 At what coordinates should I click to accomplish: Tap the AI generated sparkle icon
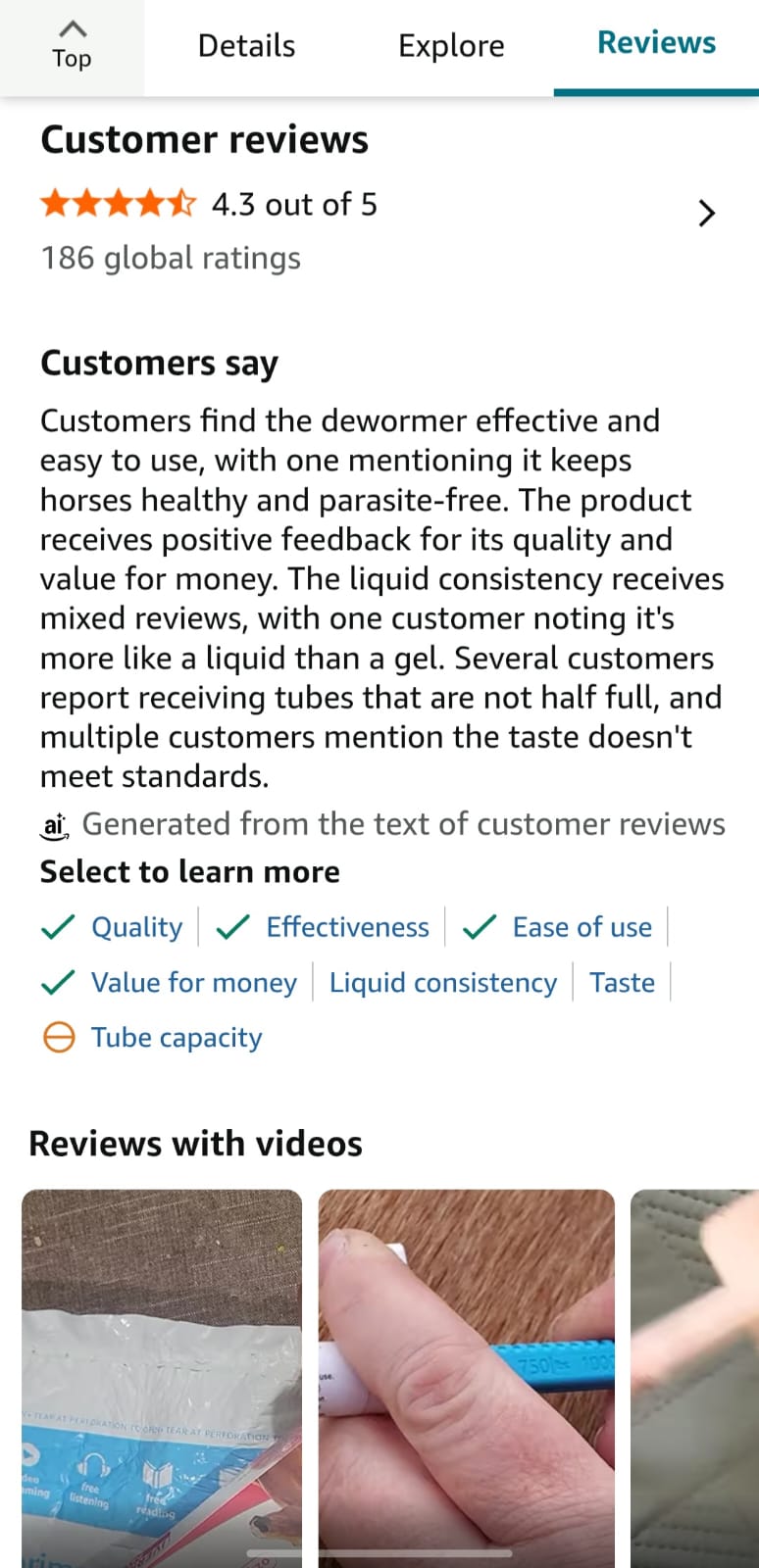pos(55,826)
